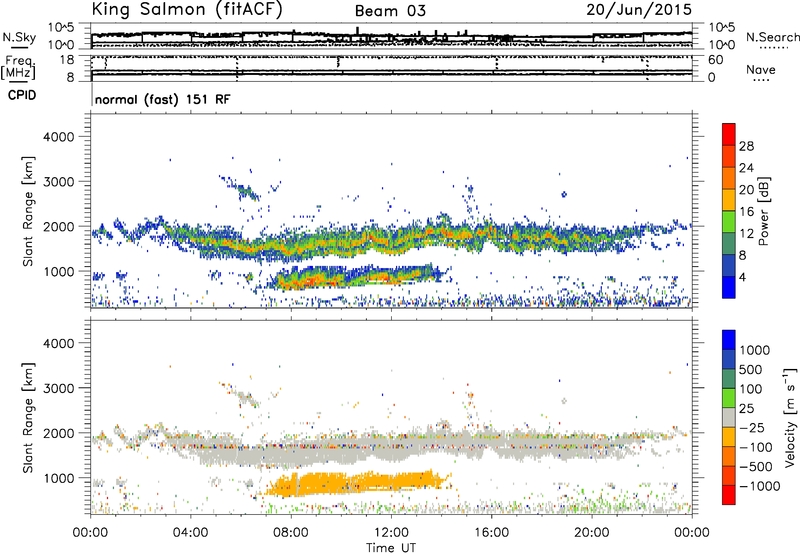Viewport: 800px width, 554px height.
Task: Click the red top segment of power colorbar
Action: (x=729, y=134)
